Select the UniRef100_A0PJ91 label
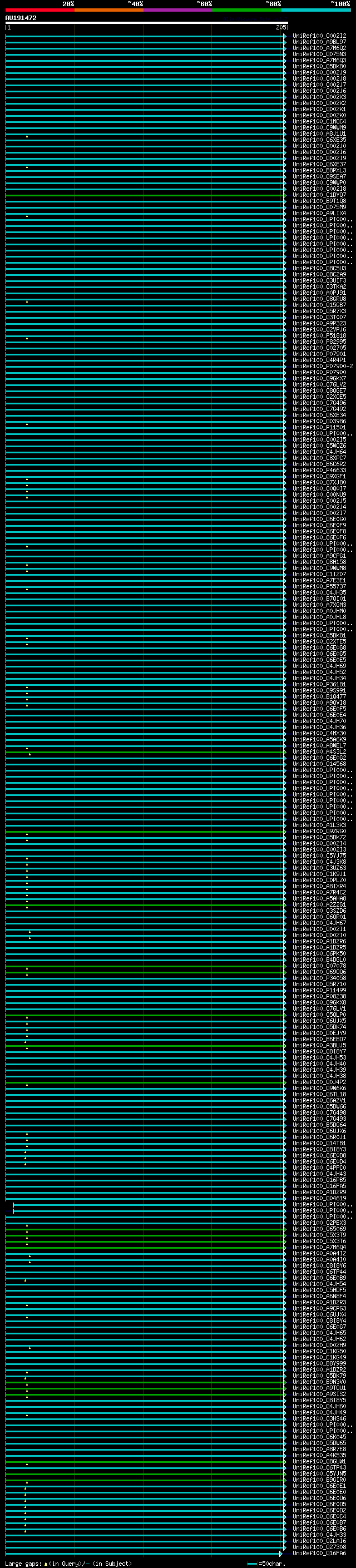Viewport: 356px width, 1568px height. [319, 293]
